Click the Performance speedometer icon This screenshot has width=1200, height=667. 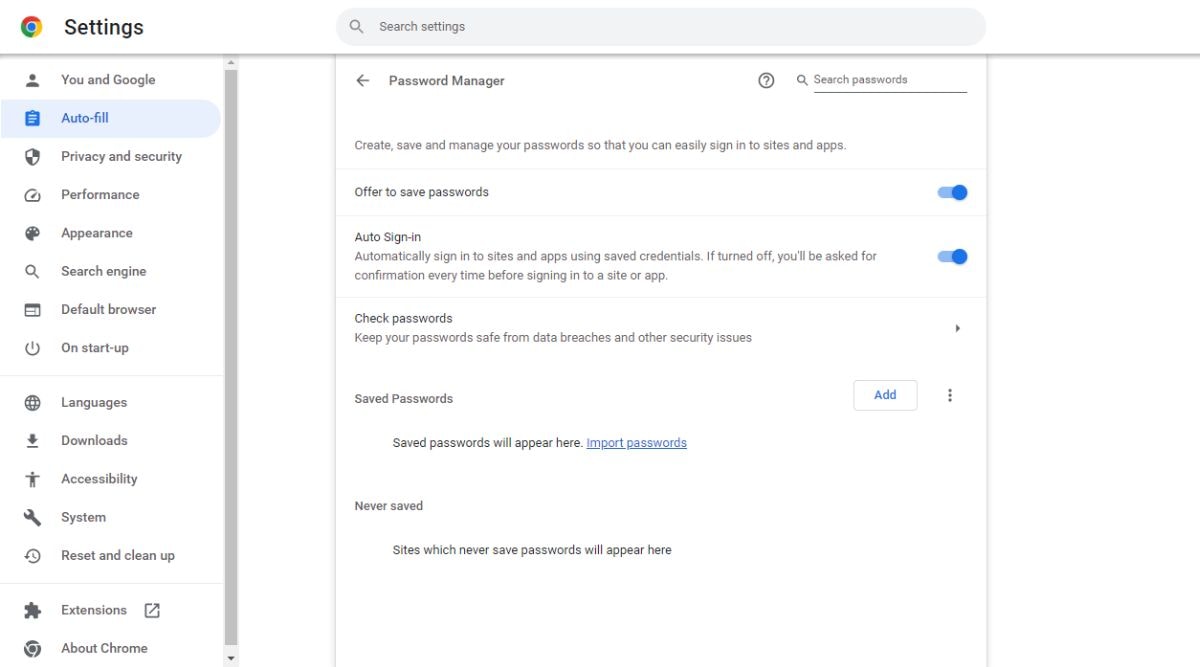(x=31, y=194)
